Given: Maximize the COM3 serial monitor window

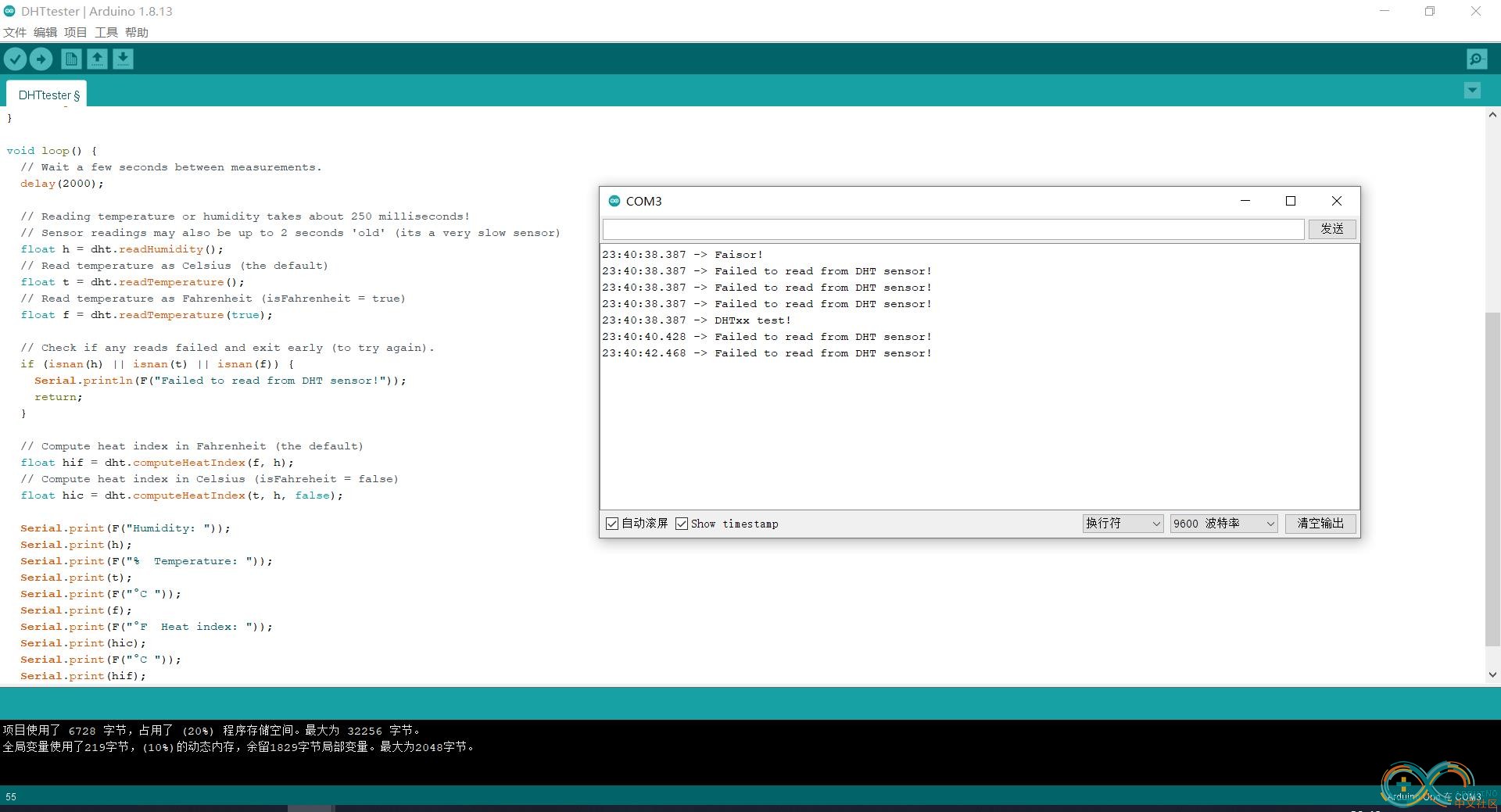Looking at the screenshot, I should tap(1291, 201).
